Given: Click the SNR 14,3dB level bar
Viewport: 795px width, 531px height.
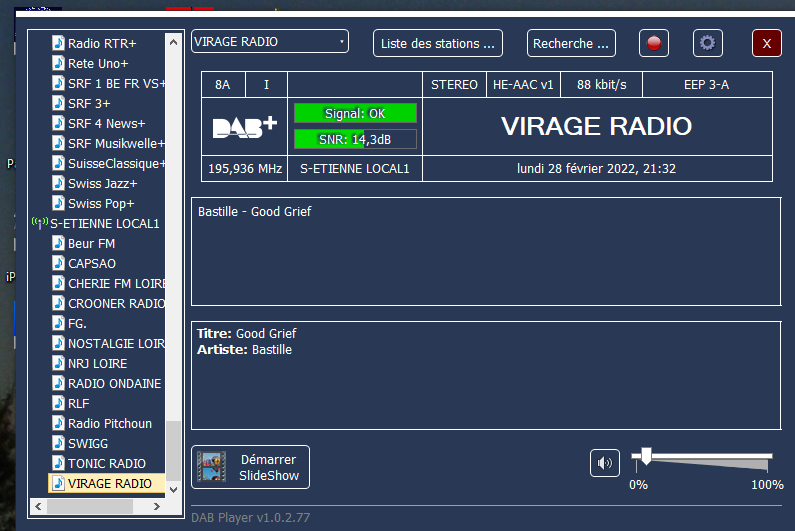Looking at the screenshot, I should (355, 139).
